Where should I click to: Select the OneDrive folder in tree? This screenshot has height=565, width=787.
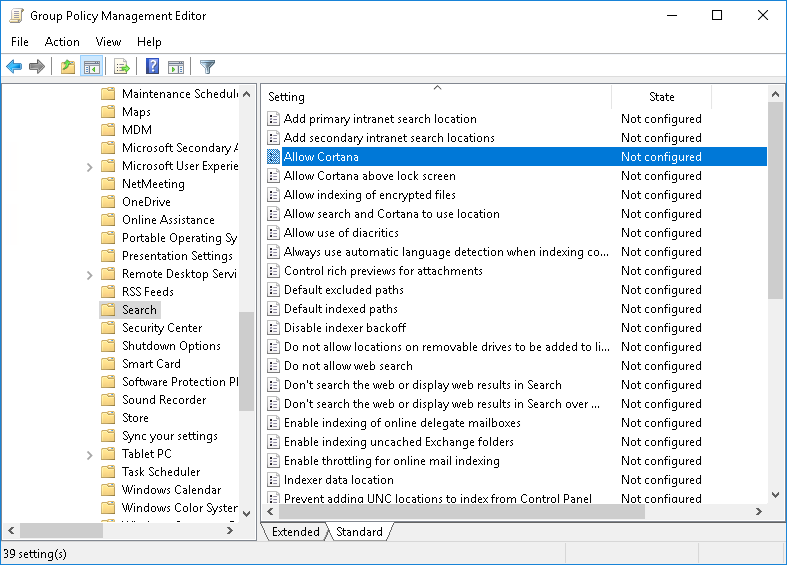point(146,202)
